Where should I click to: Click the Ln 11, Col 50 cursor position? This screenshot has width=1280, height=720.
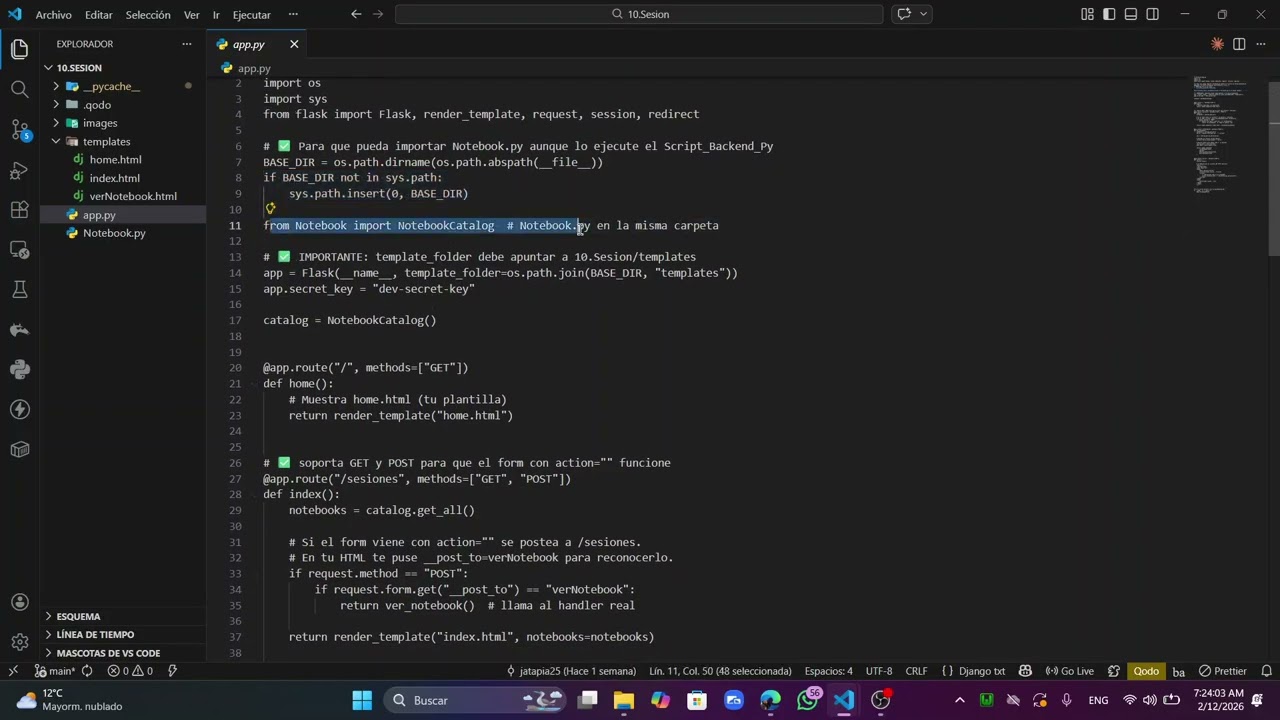point(720,671)
